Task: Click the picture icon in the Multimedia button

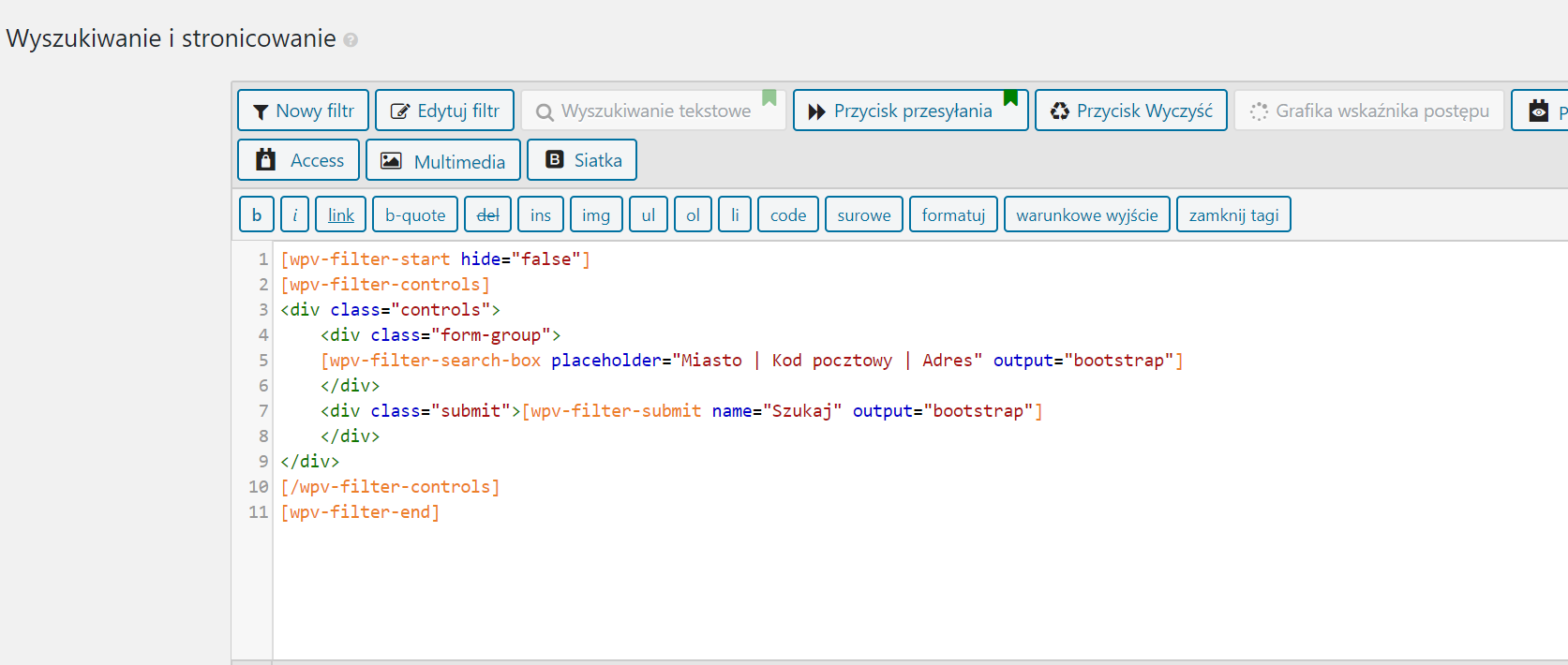Action: click(391, 161)
